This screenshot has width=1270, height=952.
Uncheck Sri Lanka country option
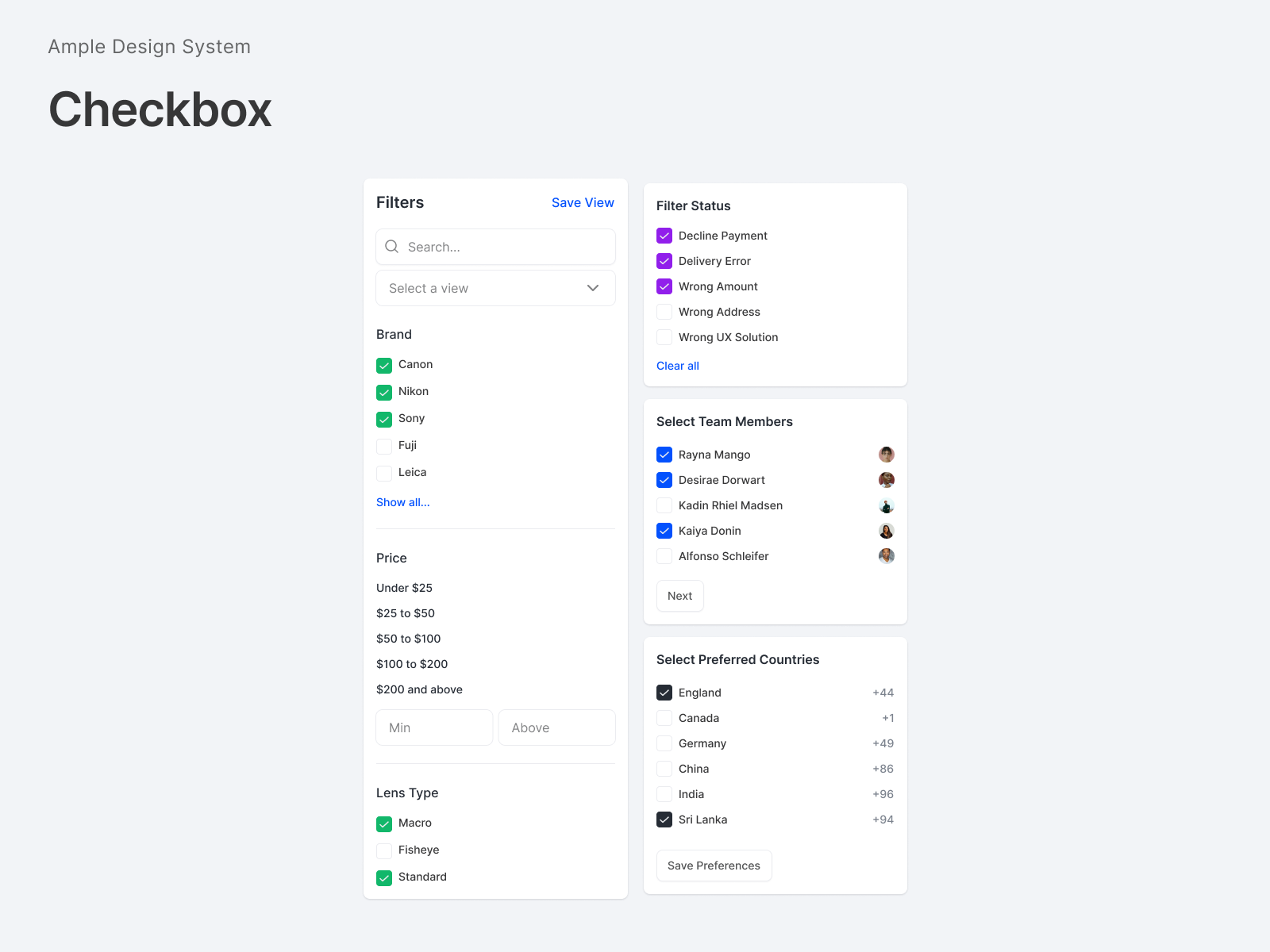[x=664, y=820]
